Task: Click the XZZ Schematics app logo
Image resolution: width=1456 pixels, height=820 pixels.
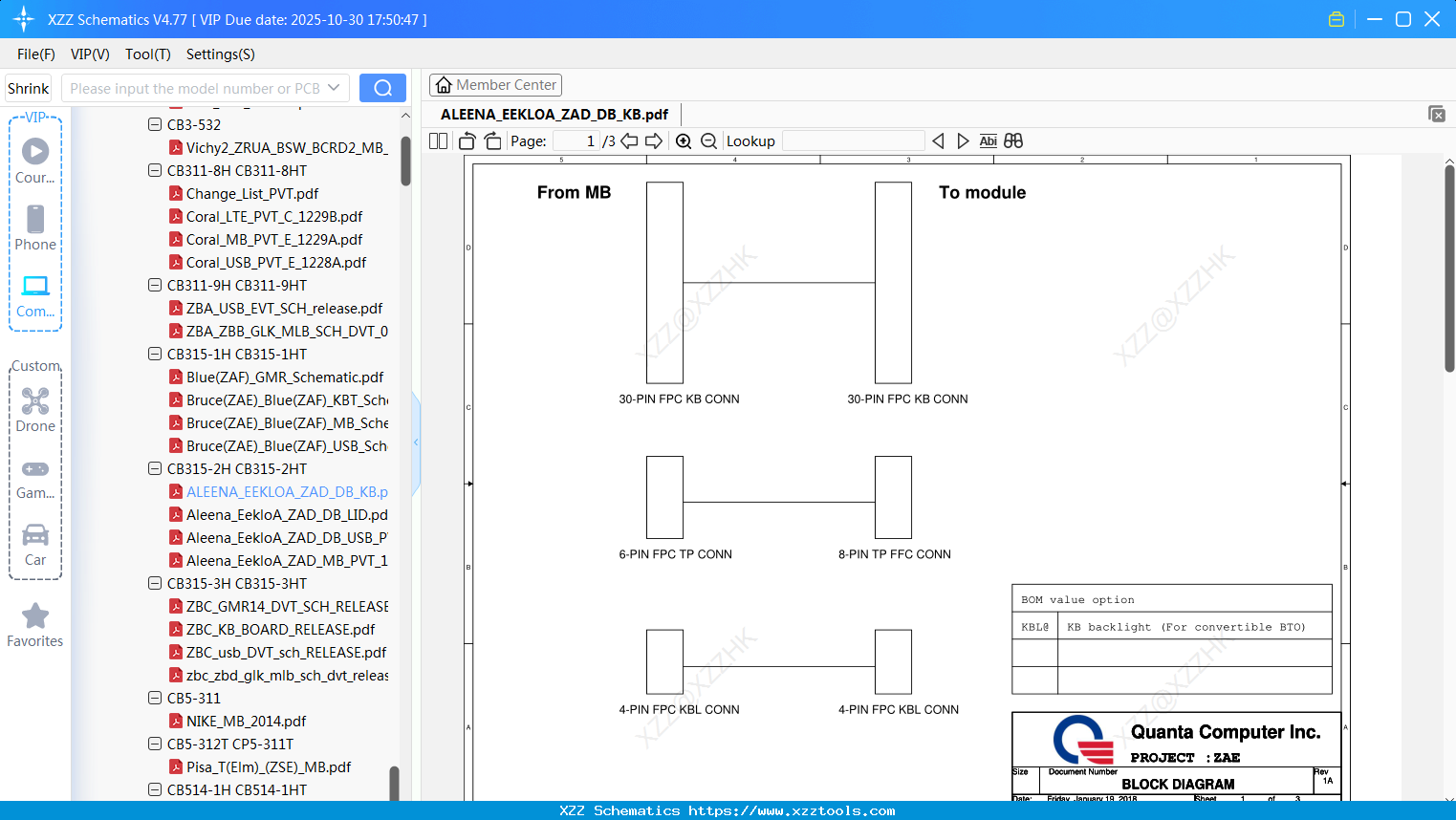Action: (x=23, y=19)
